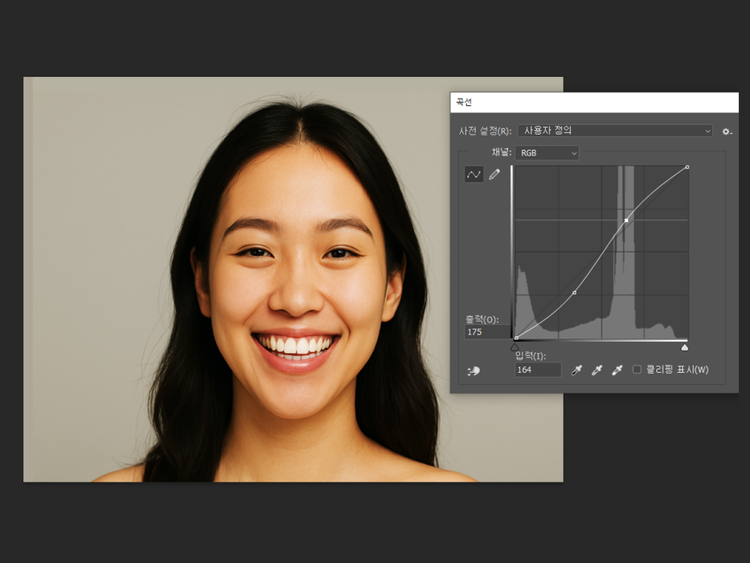The image size is (750, 563).
Task: Select the white input slider triangle
Action: tap(684, 347)
